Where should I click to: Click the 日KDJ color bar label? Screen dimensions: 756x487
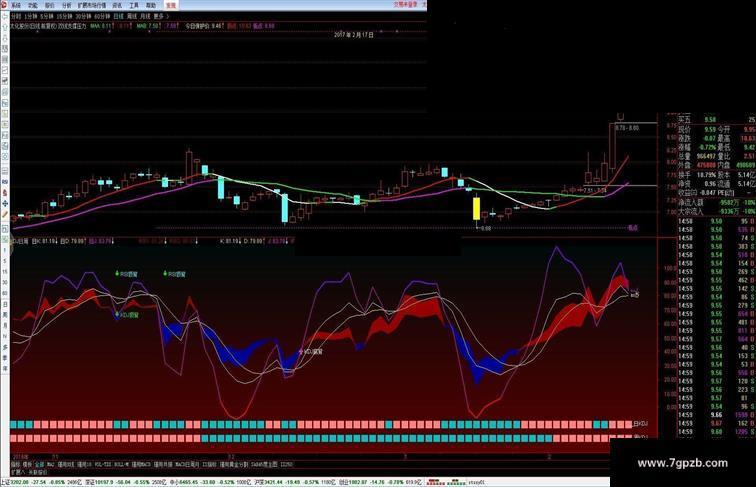(641, 424)
